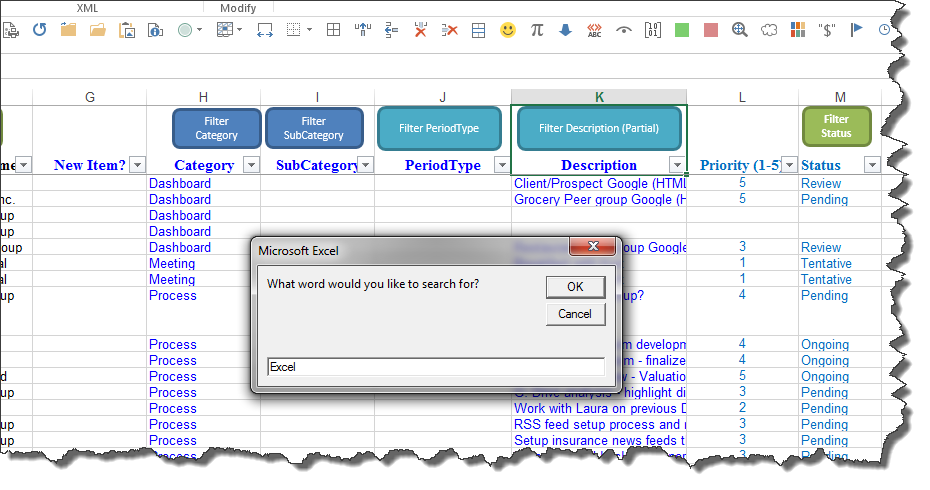Select column M header
The width and height of the screenshot is (930, 490).
(840, 97)
